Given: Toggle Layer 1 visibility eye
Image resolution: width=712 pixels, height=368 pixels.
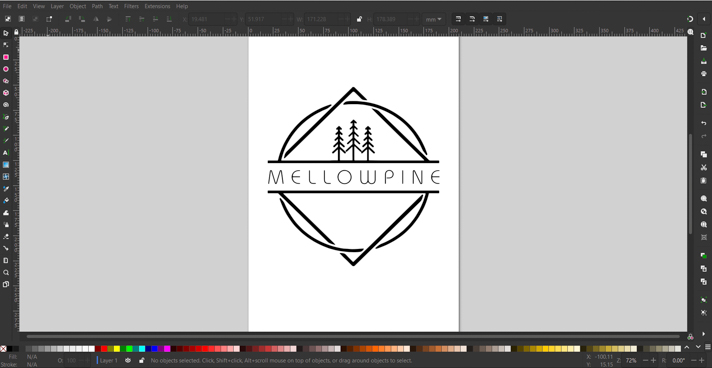Looking at the screenshot, I should point(128,360).
